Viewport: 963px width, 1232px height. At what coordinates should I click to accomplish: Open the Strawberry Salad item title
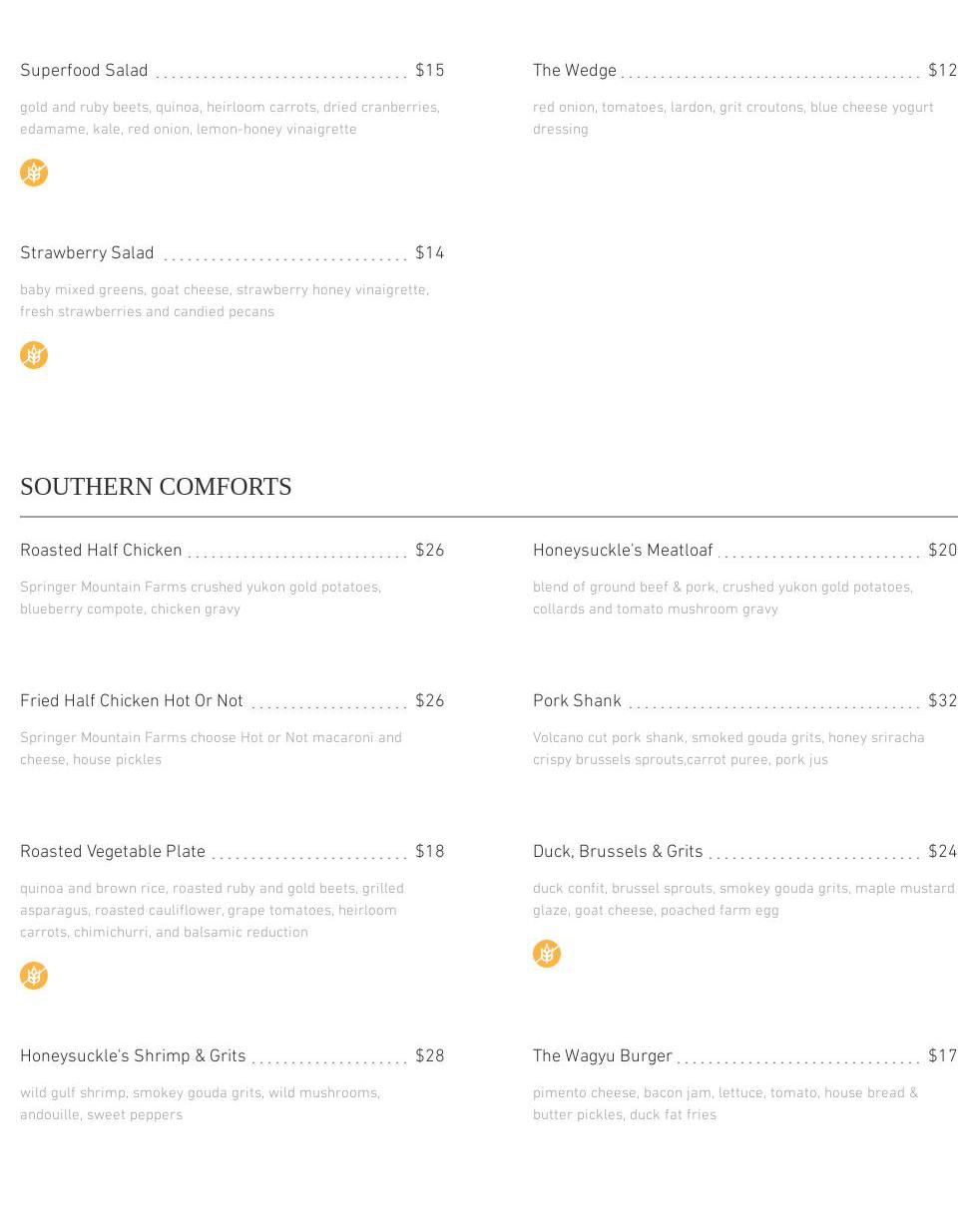click(87, 253)
